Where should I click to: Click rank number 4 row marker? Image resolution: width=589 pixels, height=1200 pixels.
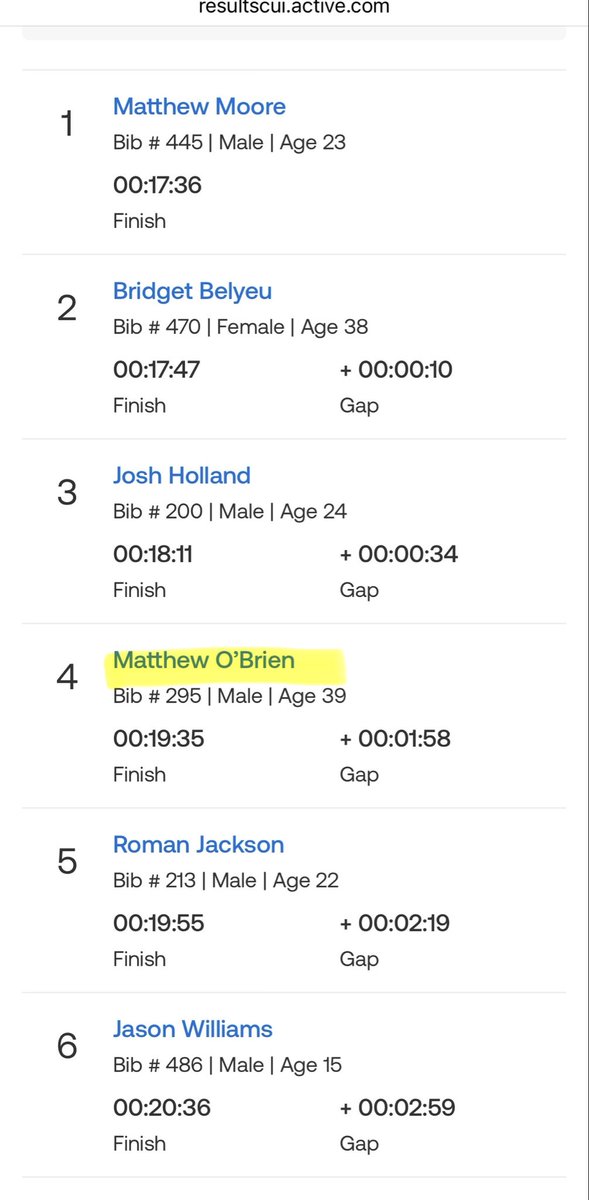pyautogui.click(x=67, y=678)
